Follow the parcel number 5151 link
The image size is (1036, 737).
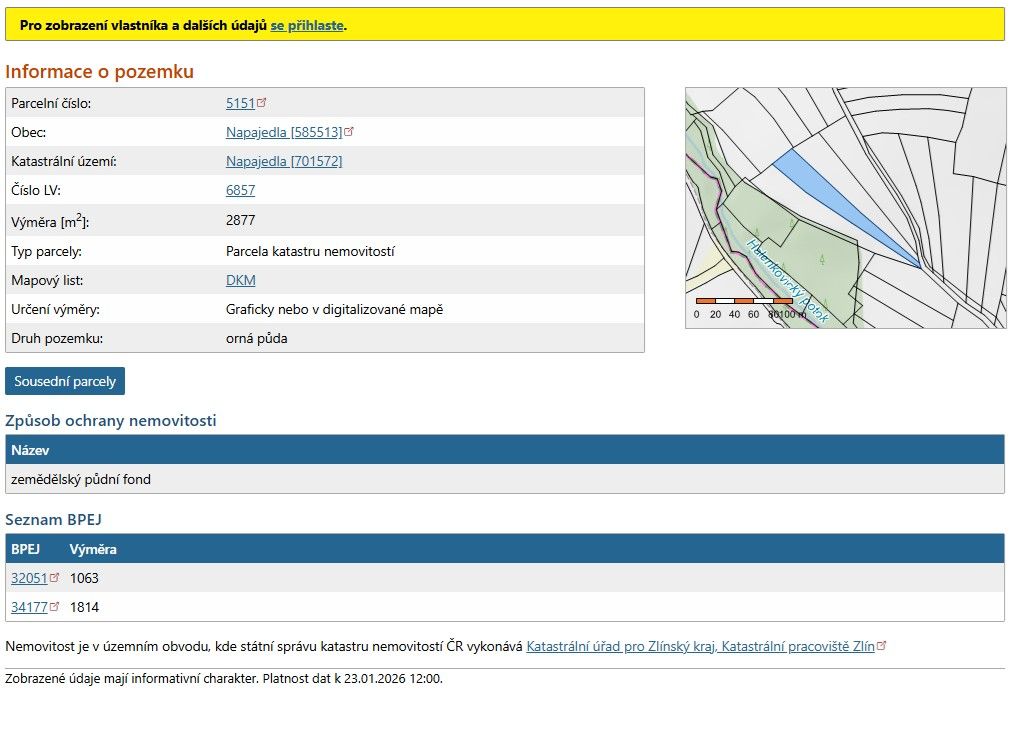240,103
